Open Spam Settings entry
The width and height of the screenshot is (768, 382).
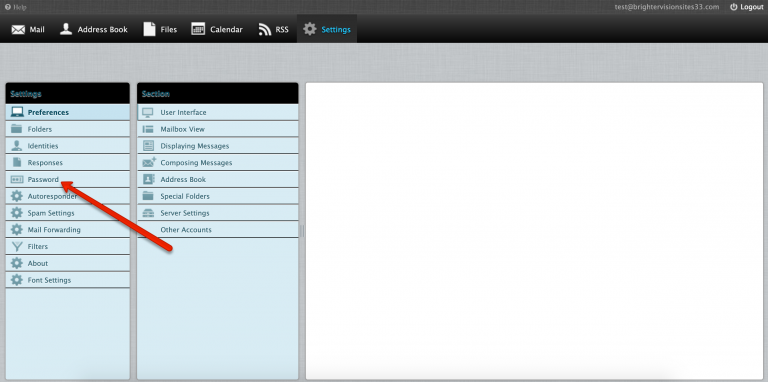click(x=68, y=213)
